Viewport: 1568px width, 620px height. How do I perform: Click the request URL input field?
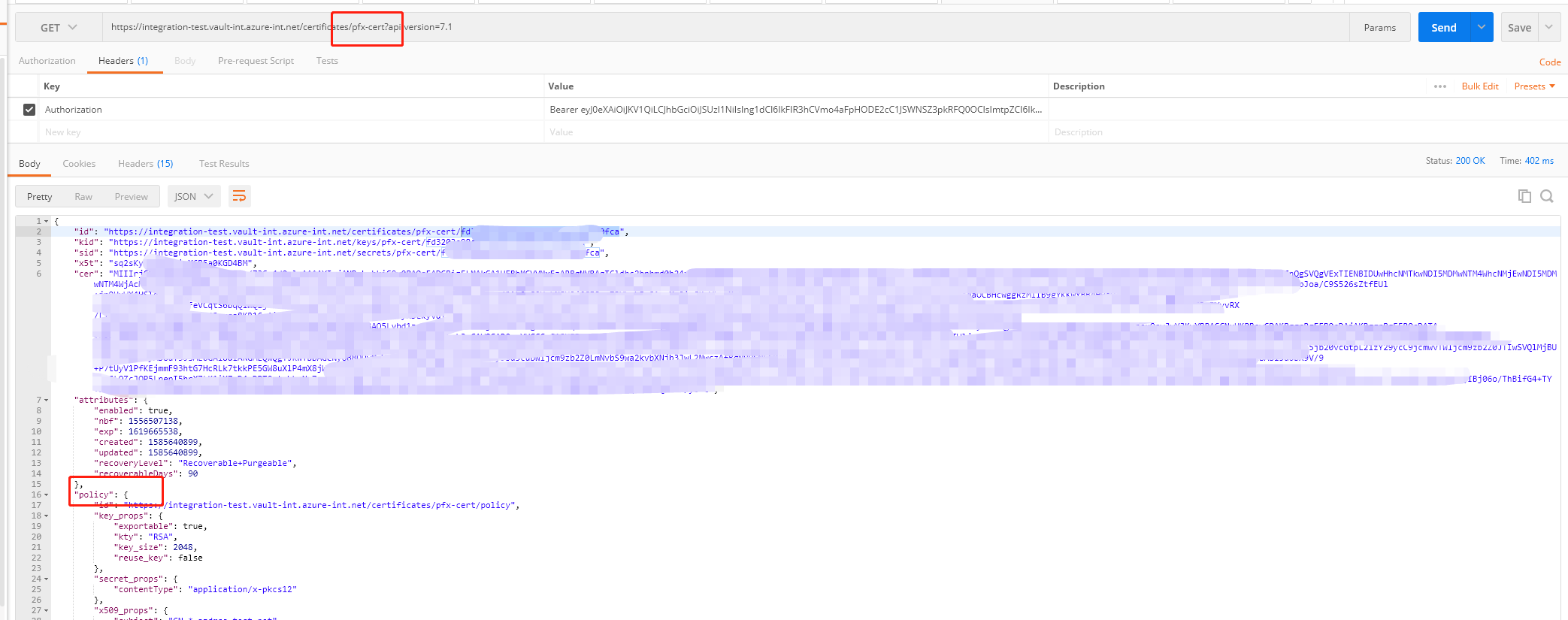pos(725,27)
